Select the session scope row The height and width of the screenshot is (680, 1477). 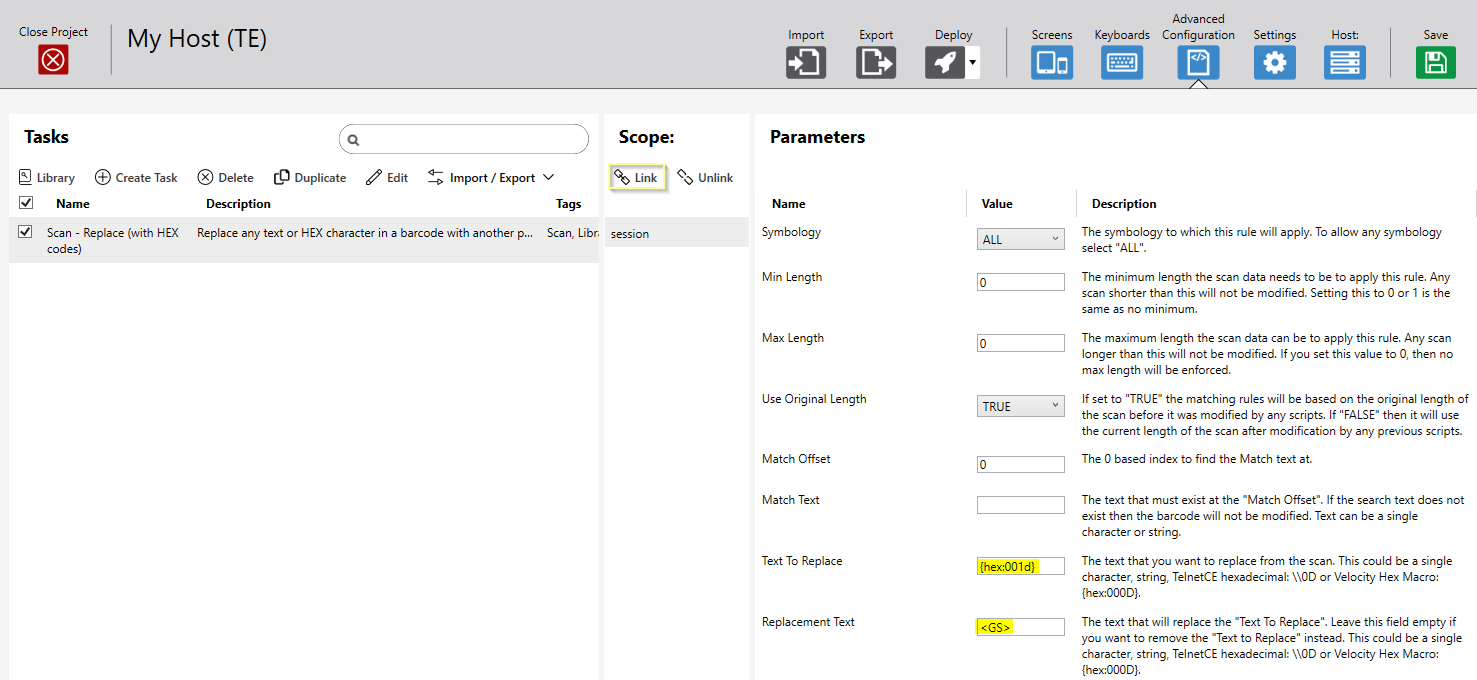(677, 233)
